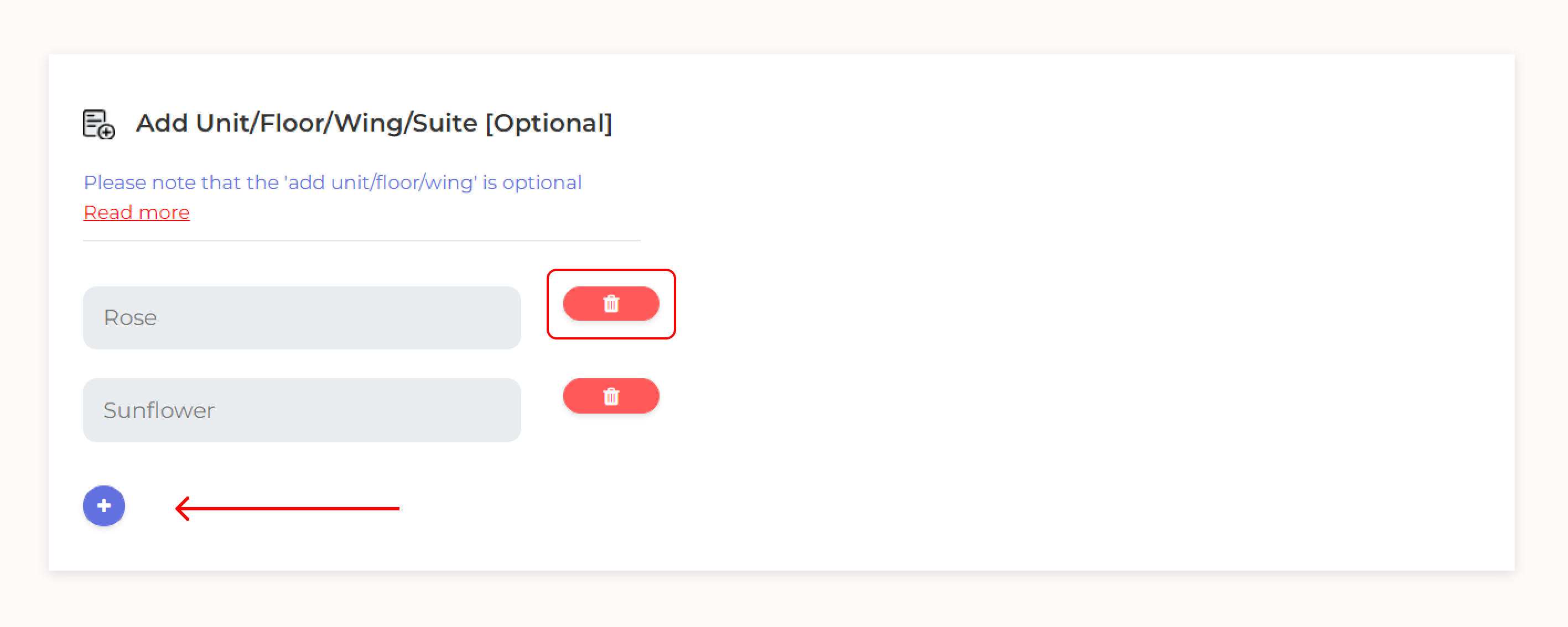The width and height of the screenshot is (1568, 627).
Task: Click the word [Optional] in the heading
Action: pyautogui.click(x=548, y=123)
